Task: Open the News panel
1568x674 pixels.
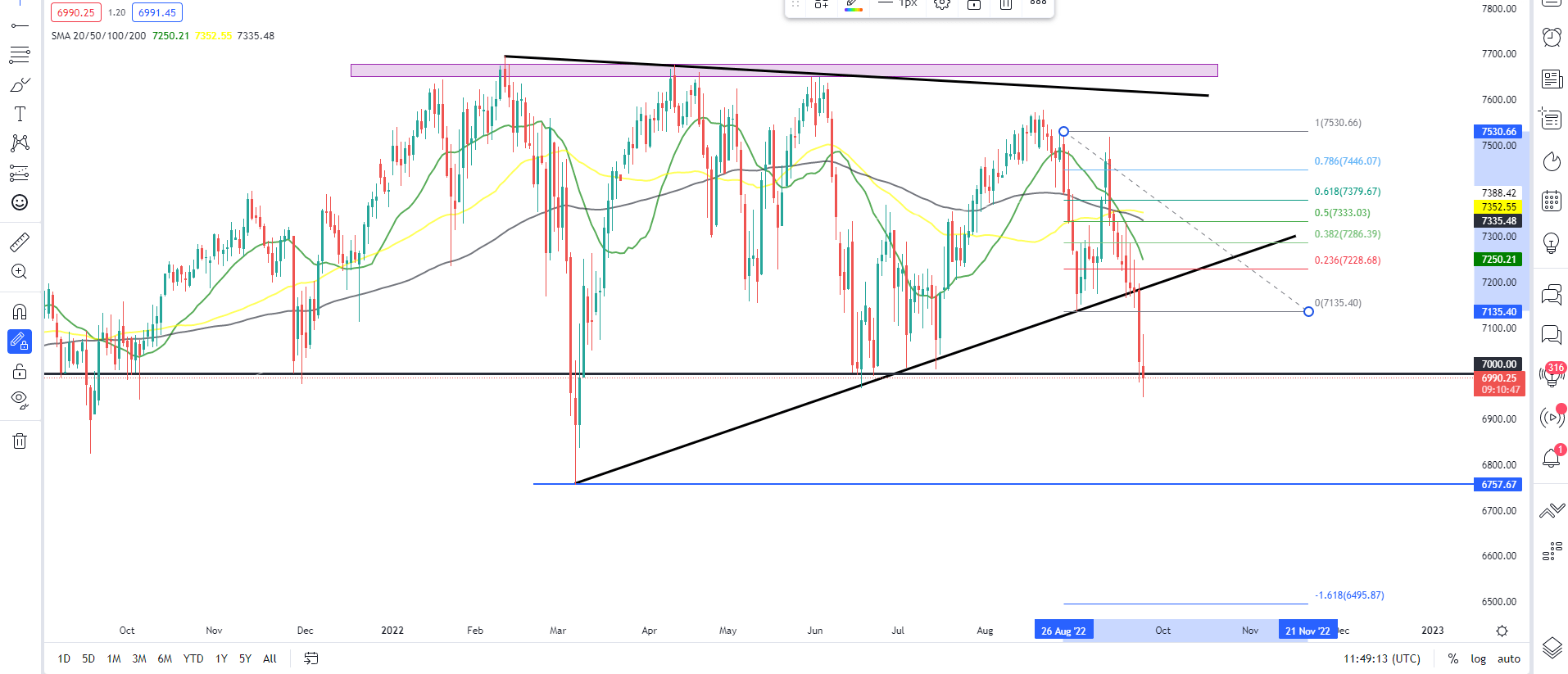Action: point(1552,79)
